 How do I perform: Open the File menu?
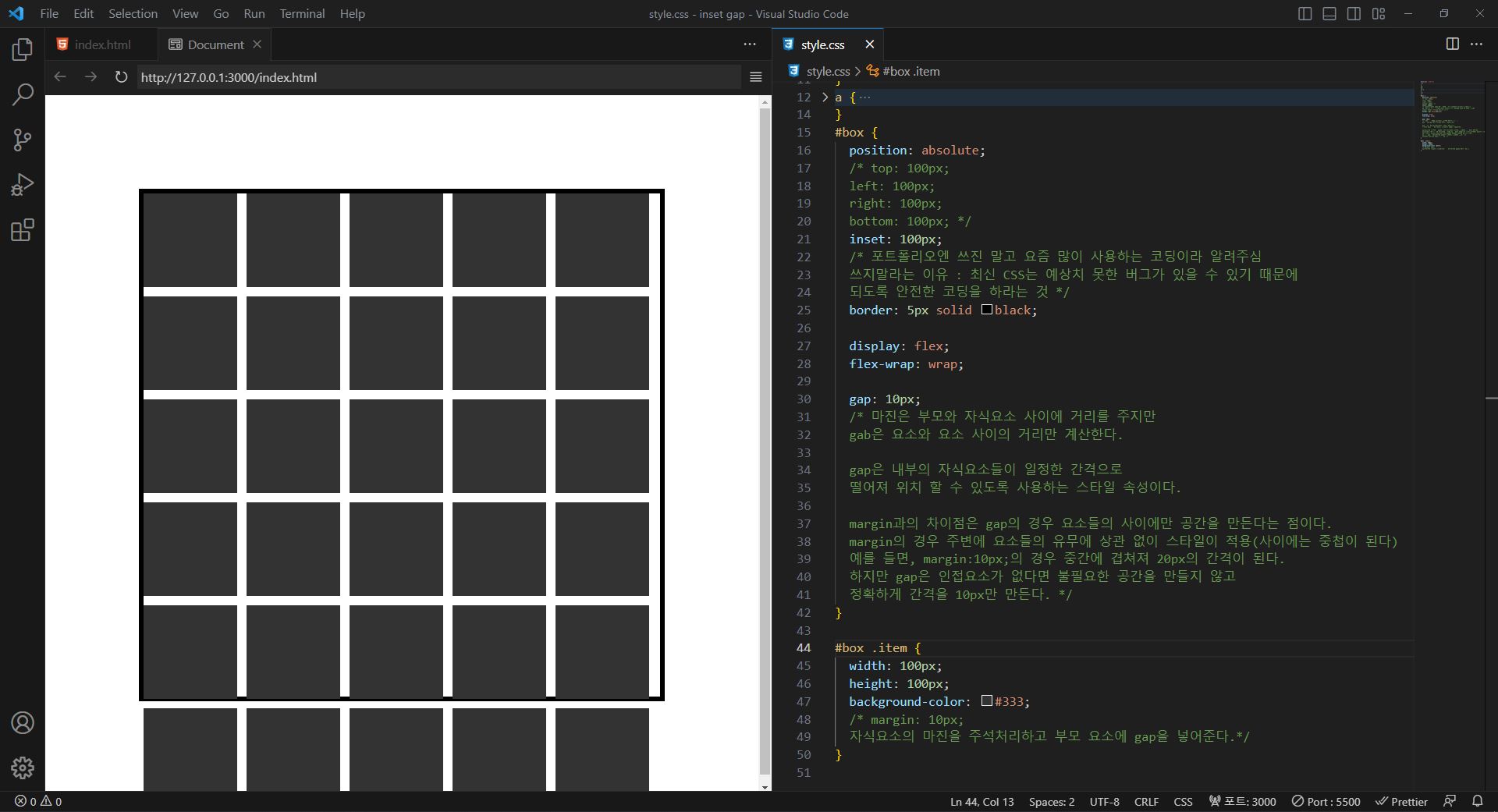click(x=49, y=14)
